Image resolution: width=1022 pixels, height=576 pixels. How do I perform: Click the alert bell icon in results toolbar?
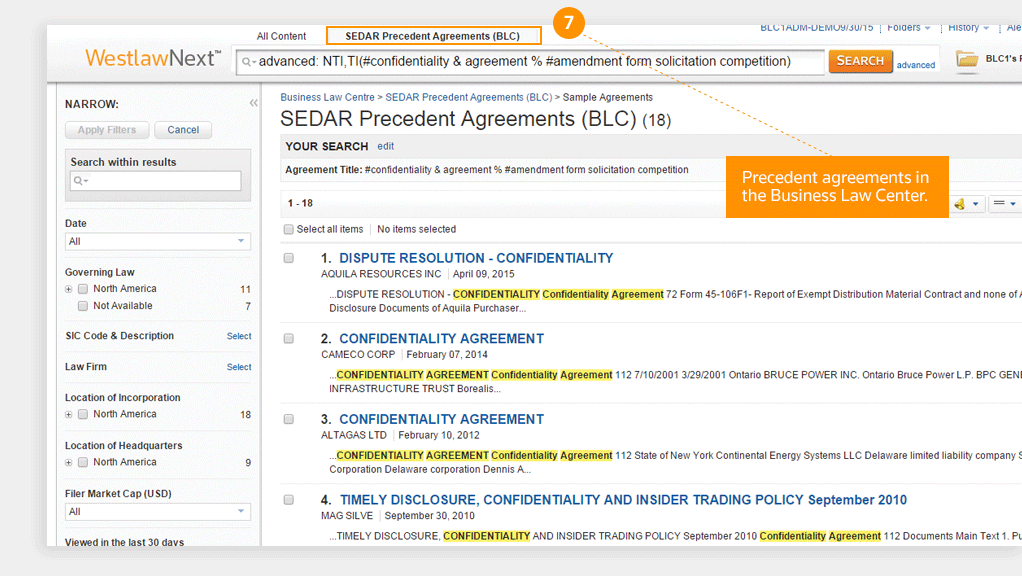(x=959, y=204)
